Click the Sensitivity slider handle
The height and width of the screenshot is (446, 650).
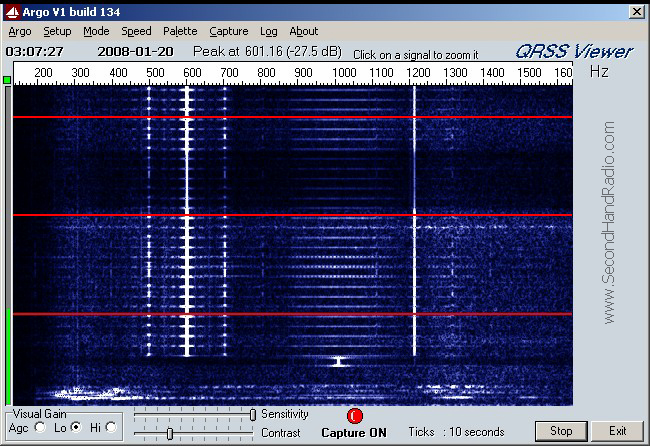tap(252, 414)
